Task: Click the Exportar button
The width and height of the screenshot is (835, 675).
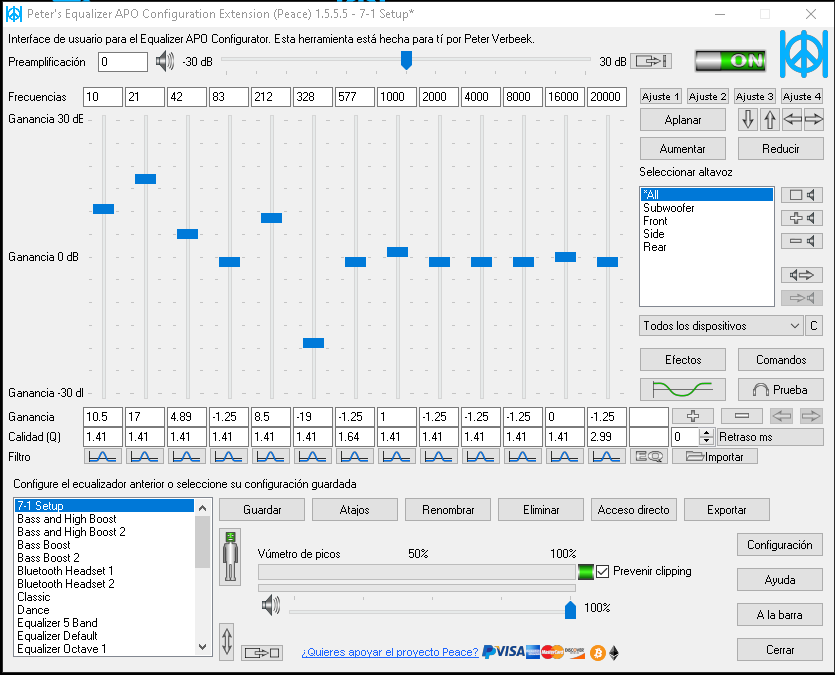Action: click(726, 509)
